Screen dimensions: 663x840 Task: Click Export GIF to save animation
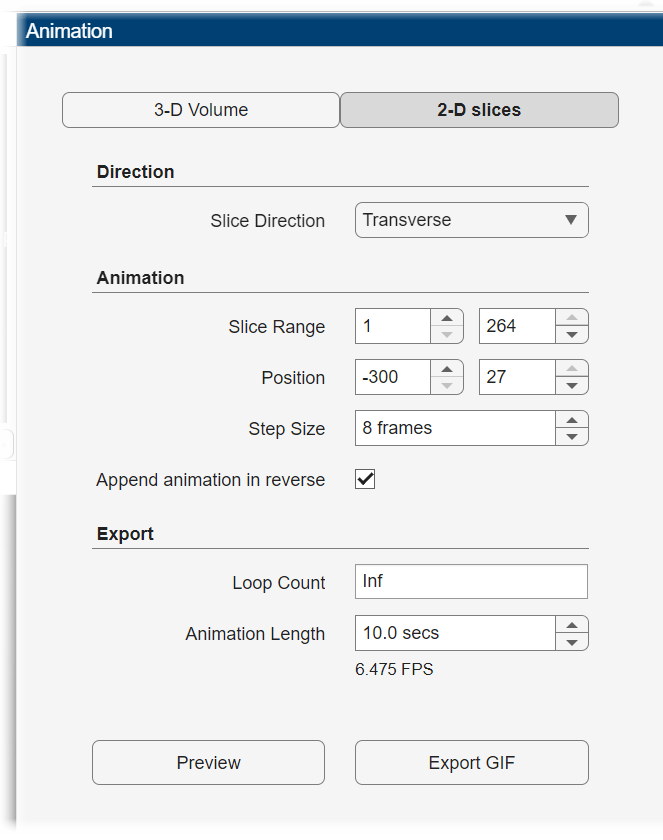471,762
